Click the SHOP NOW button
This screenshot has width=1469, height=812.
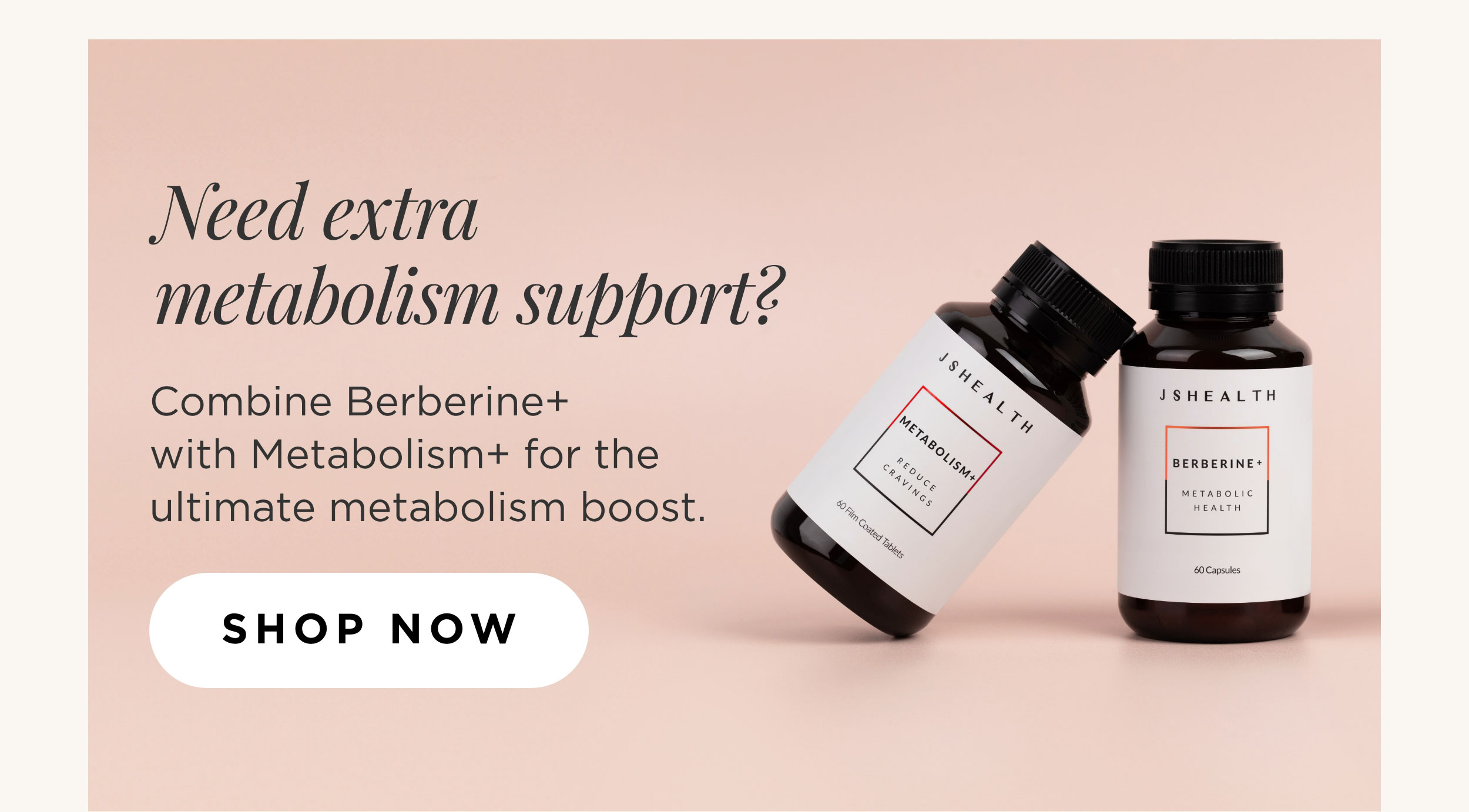click(368, 630)
